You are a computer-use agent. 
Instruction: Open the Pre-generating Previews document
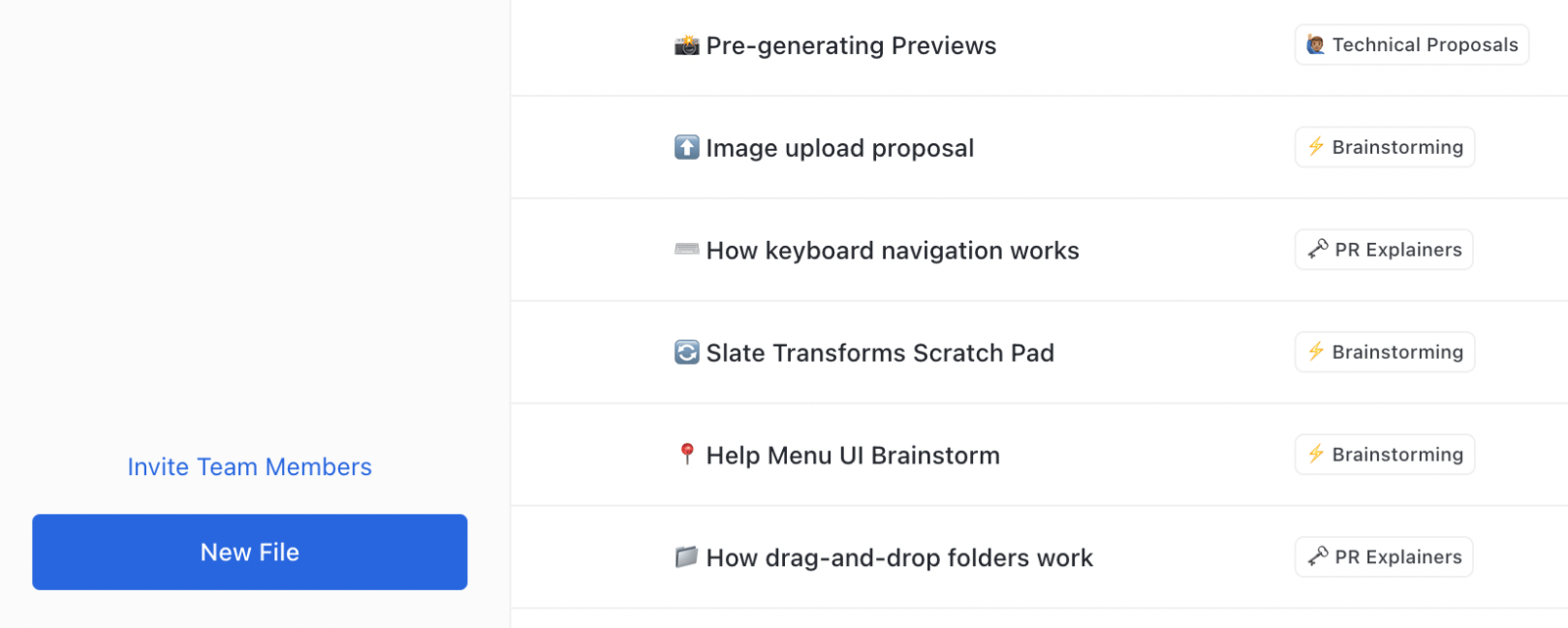pos(851,46)
